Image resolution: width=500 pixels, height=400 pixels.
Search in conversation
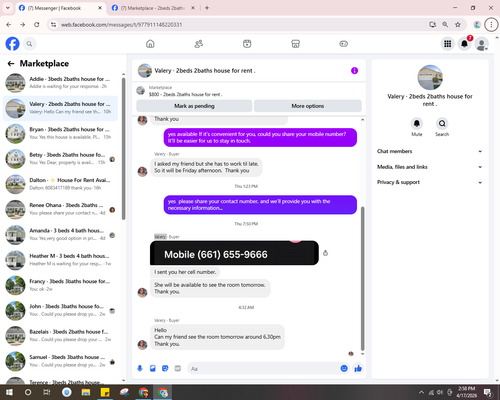(x=442, y=124)
